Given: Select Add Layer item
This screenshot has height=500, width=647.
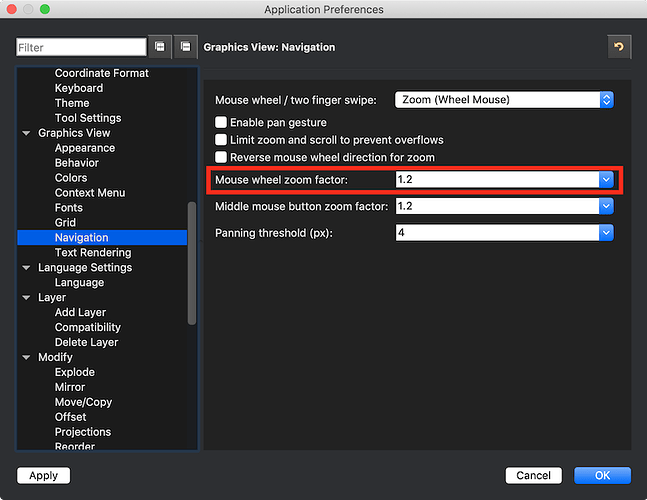Looking at the screenshot, I should point(80,312).
